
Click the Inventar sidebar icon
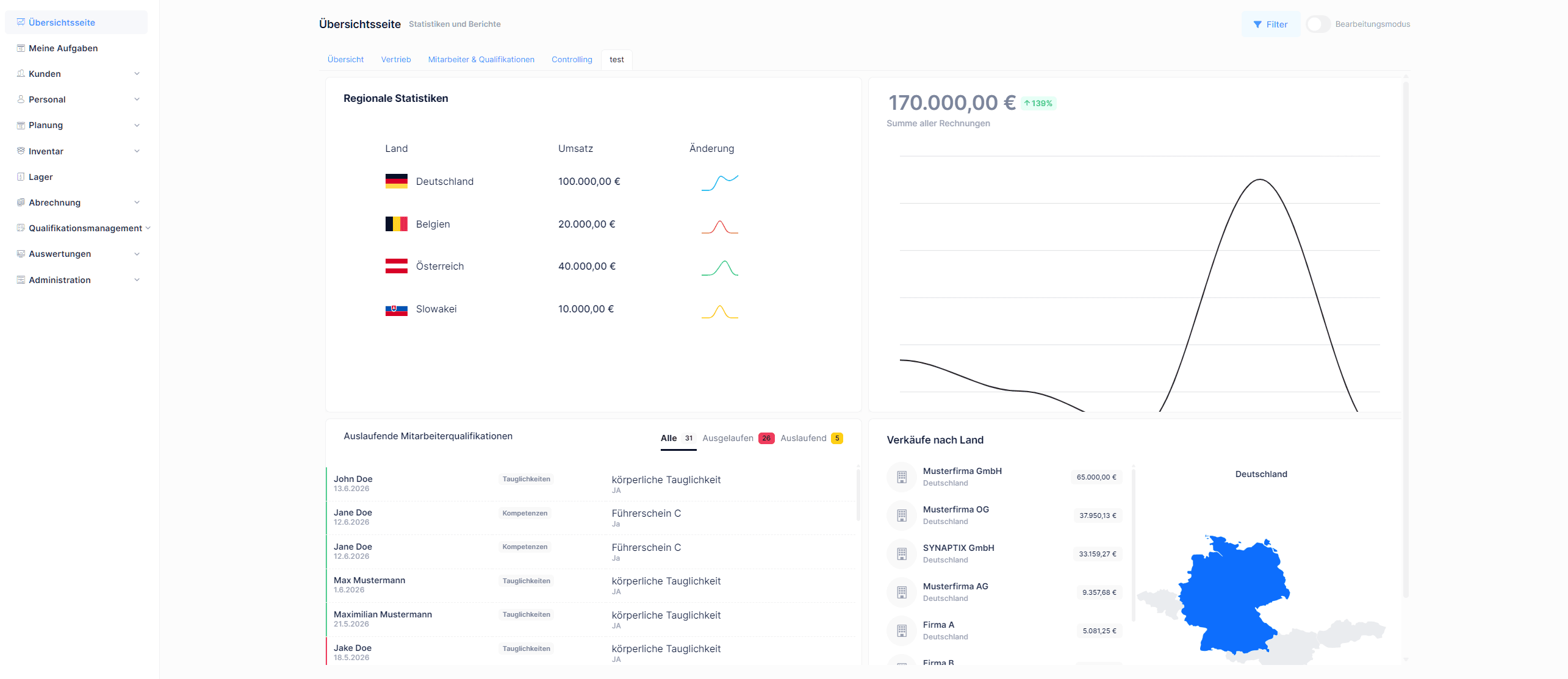tap(21, 151)
